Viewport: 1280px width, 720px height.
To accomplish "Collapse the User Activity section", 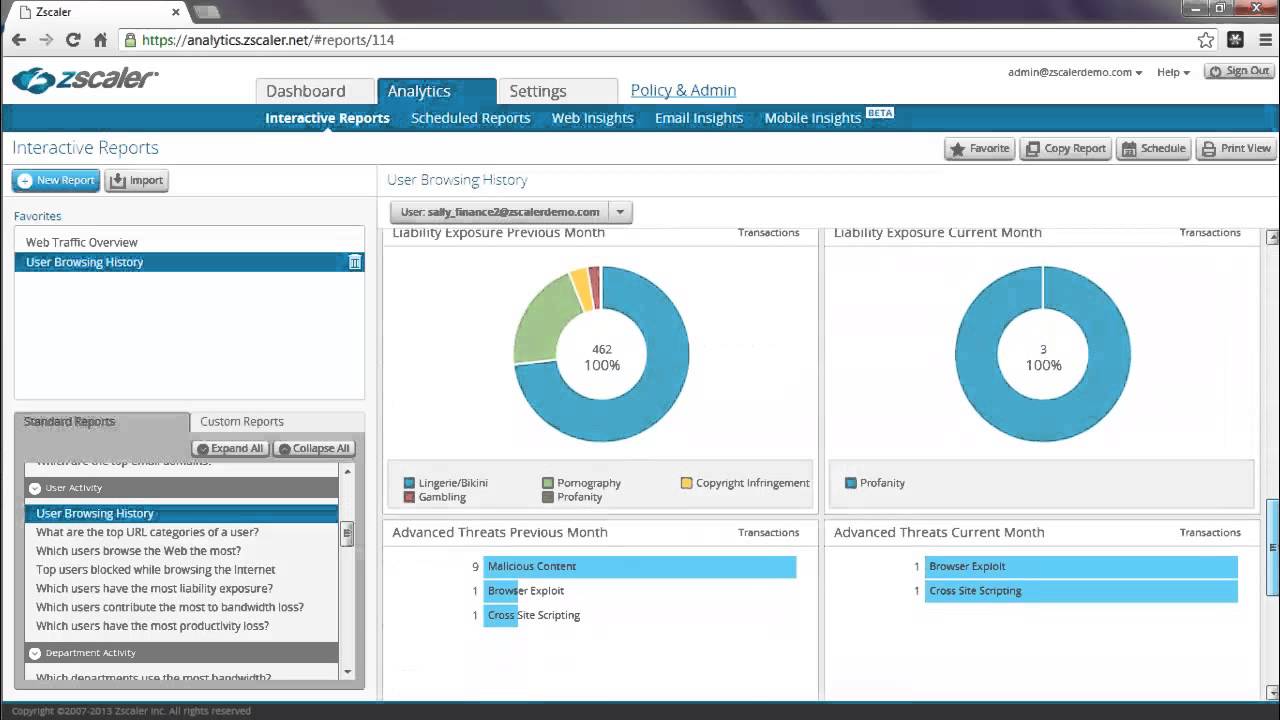I will pyautogui.click(x=35, y=488).
